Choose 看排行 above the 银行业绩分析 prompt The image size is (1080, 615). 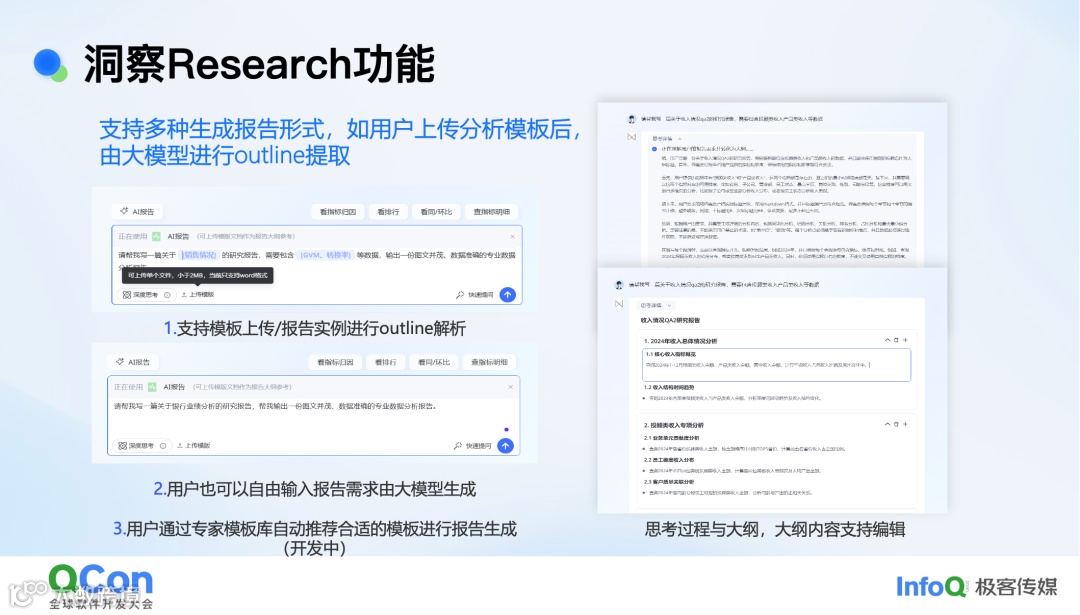coord(385,362)
